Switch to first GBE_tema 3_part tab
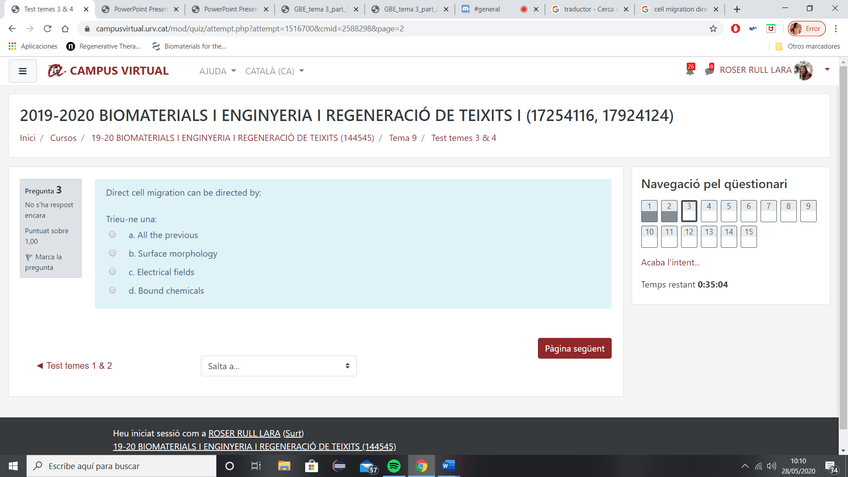Screen dimensions: 848x477 [319, 9]
